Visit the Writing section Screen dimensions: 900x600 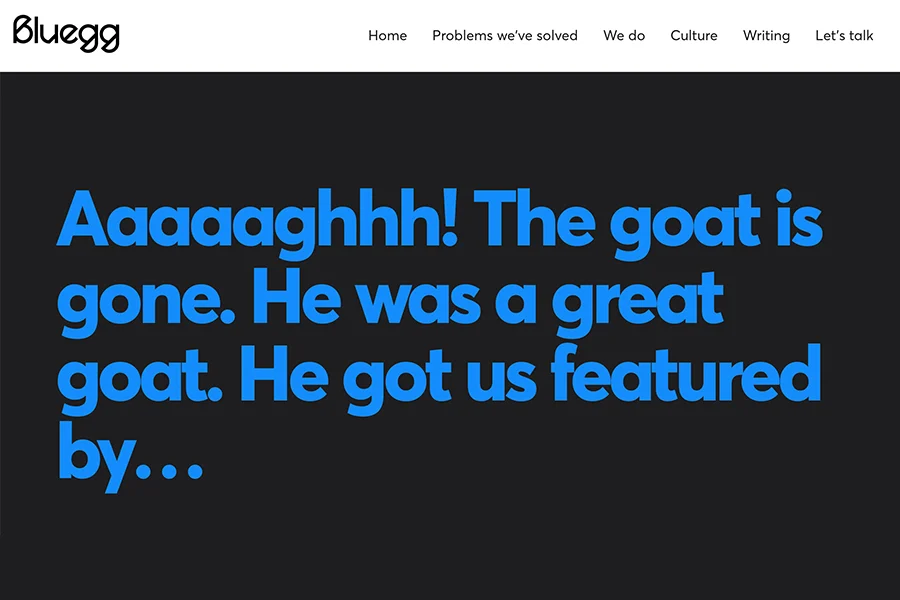pyautogui.click(x=766, y=36)
